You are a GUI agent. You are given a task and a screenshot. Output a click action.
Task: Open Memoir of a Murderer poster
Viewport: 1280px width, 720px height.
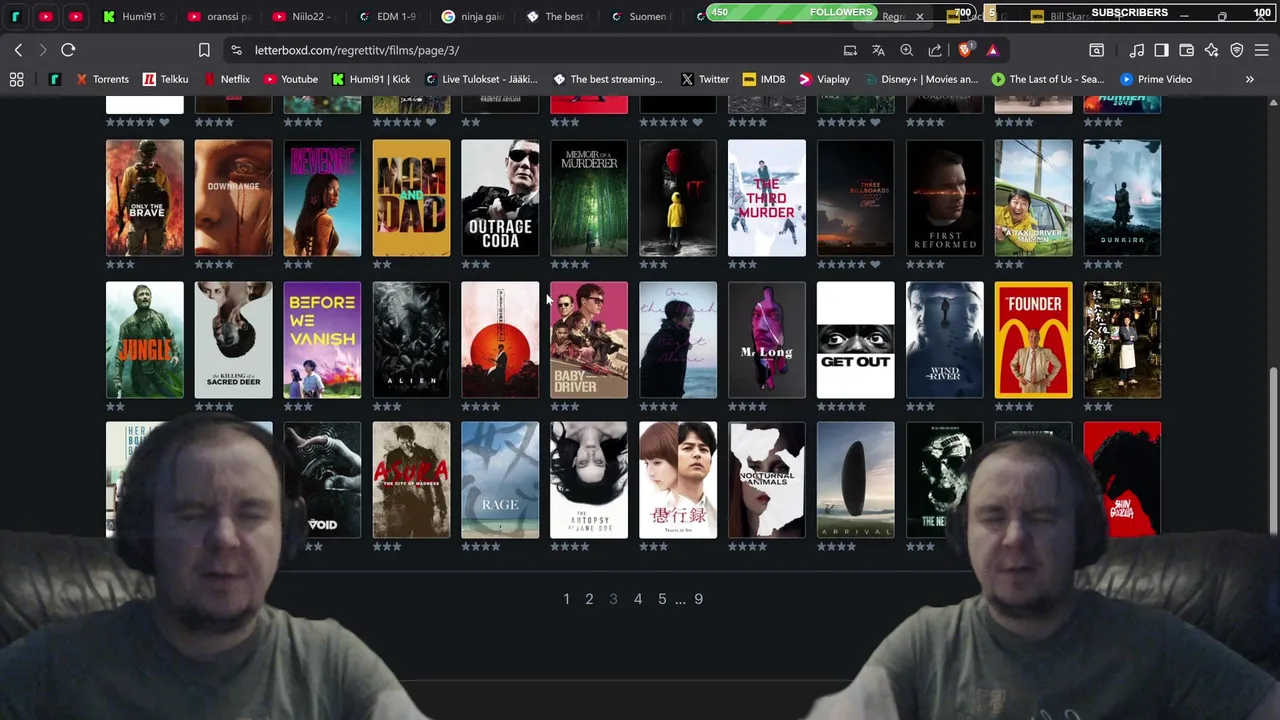[x=589, y=198]
